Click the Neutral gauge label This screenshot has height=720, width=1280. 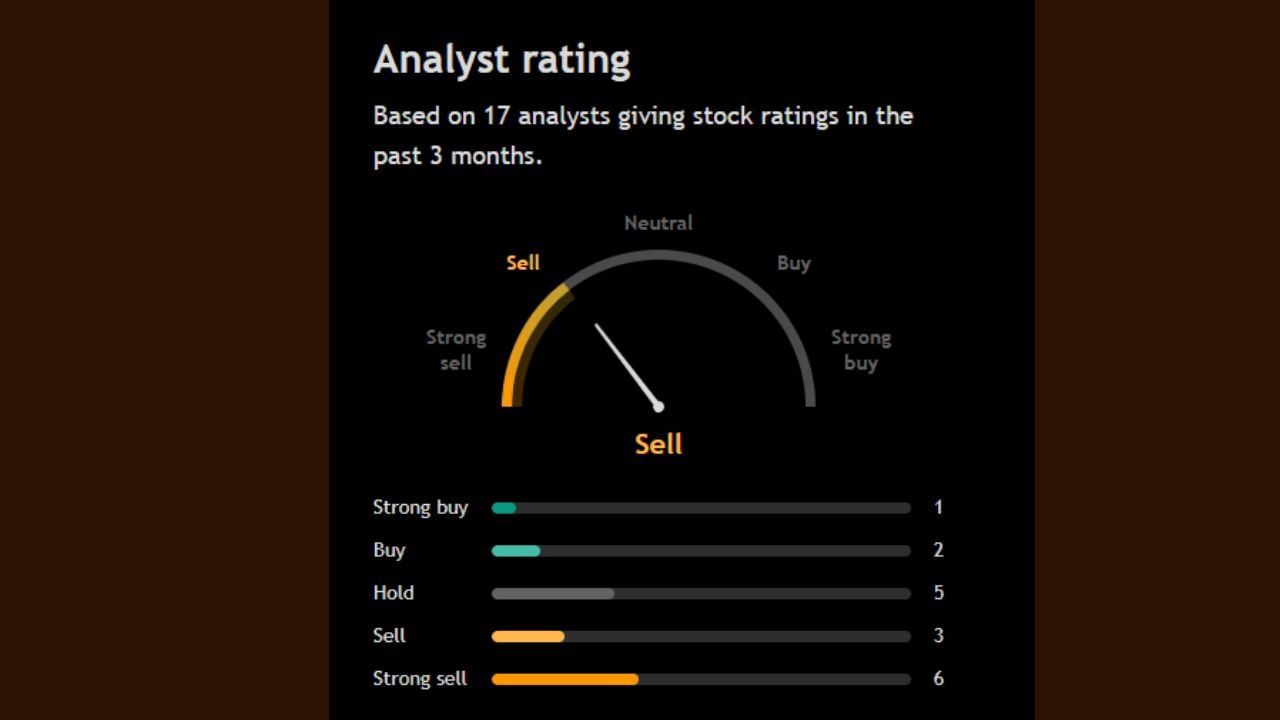[658, 223]
